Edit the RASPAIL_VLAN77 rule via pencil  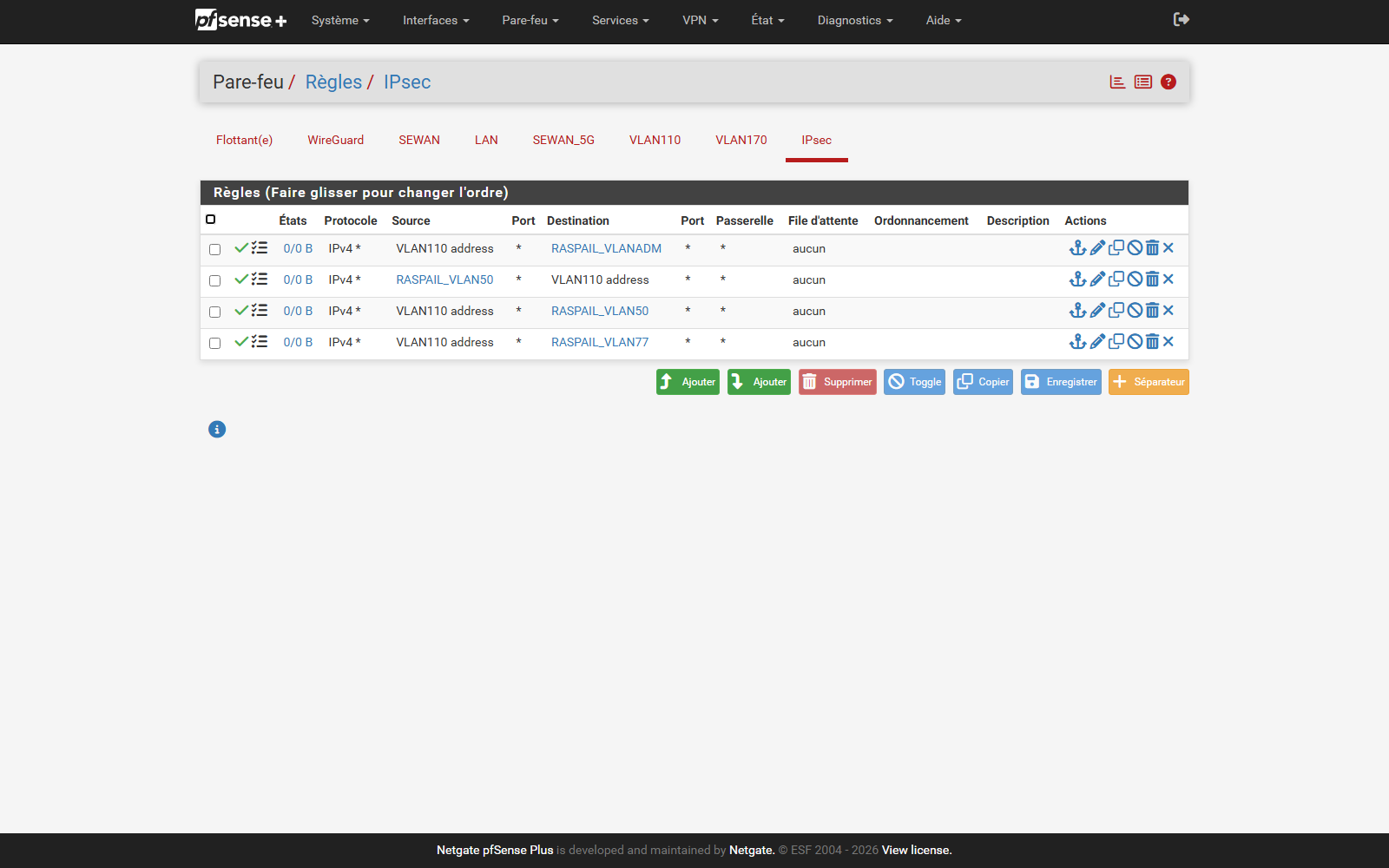coord(1097,342)
